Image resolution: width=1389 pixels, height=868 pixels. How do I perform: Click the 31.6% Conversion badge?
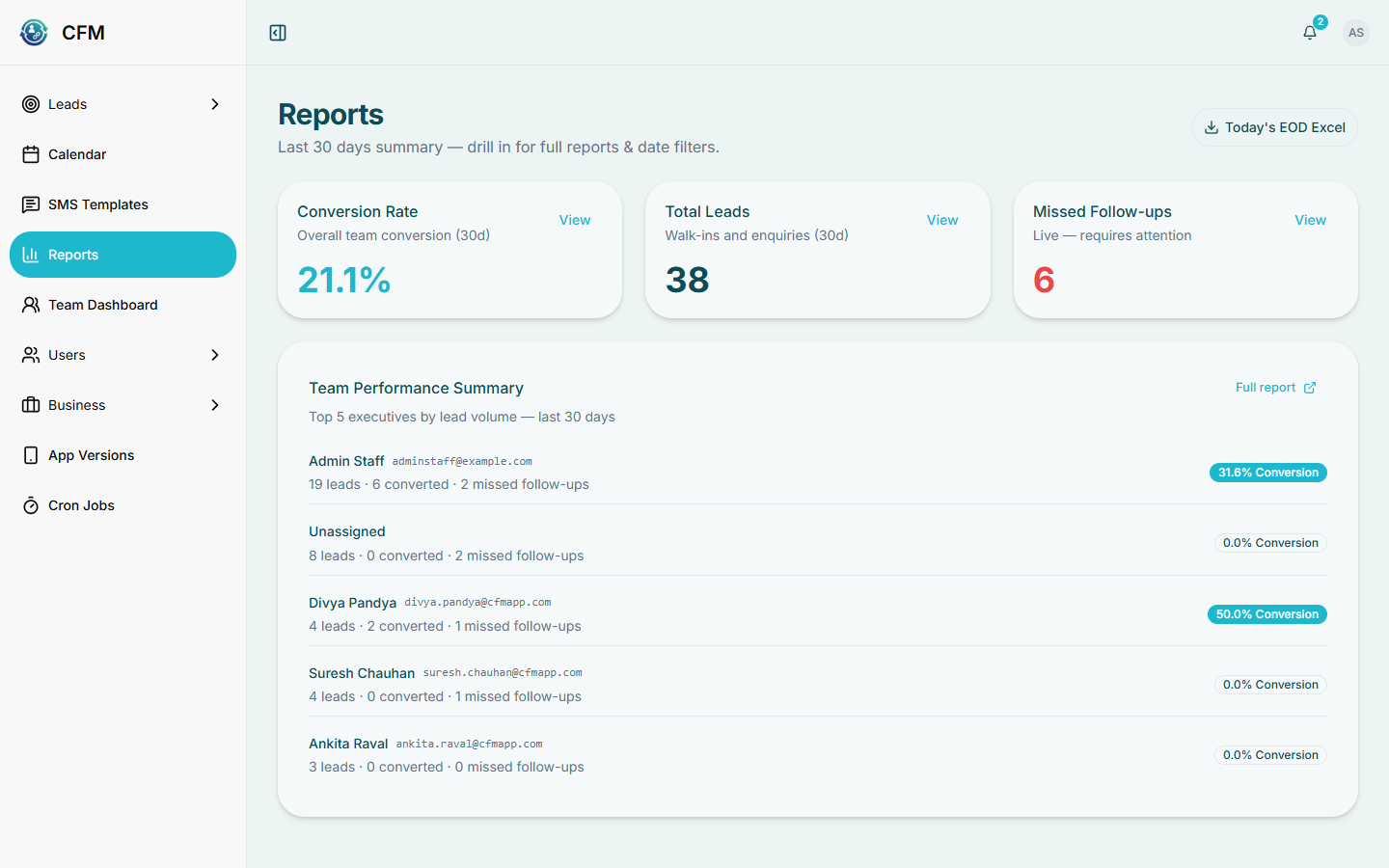[x=1268, y=473]
